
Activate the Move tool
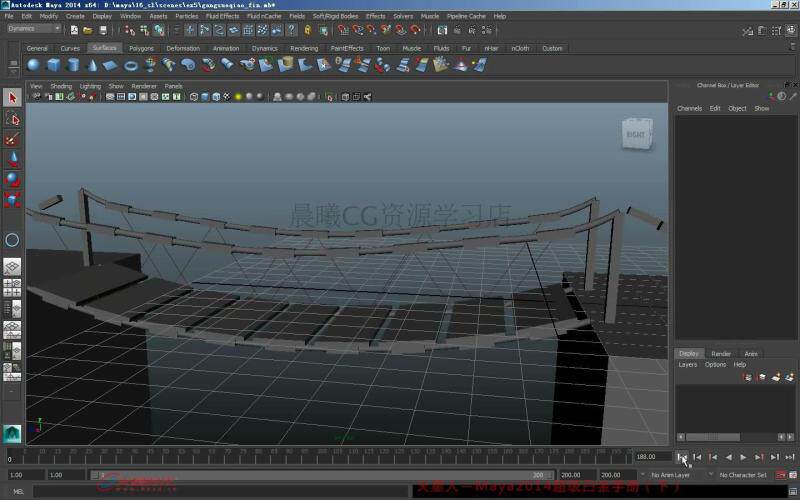coord(12,159)
